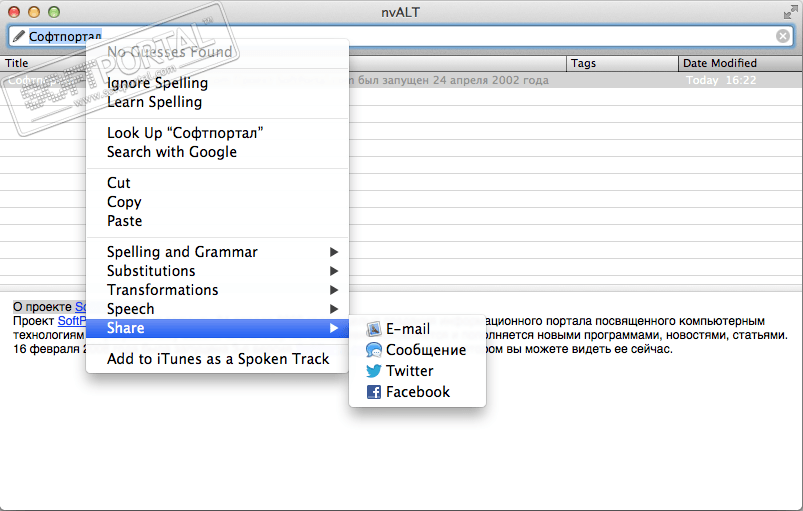Expand Spelling and Grammar submenu arrow
Image resolution: width=803 pixels, height=511 pixels.
(334, 252)
